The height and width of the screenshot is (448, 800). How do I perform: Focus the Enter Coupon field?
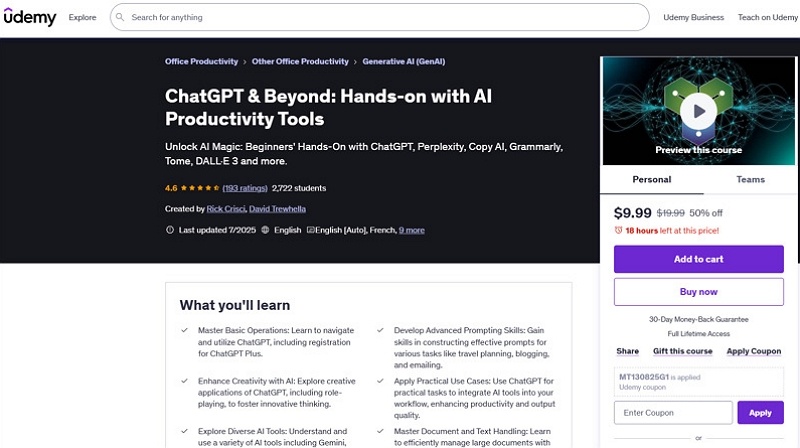[673, 413]
